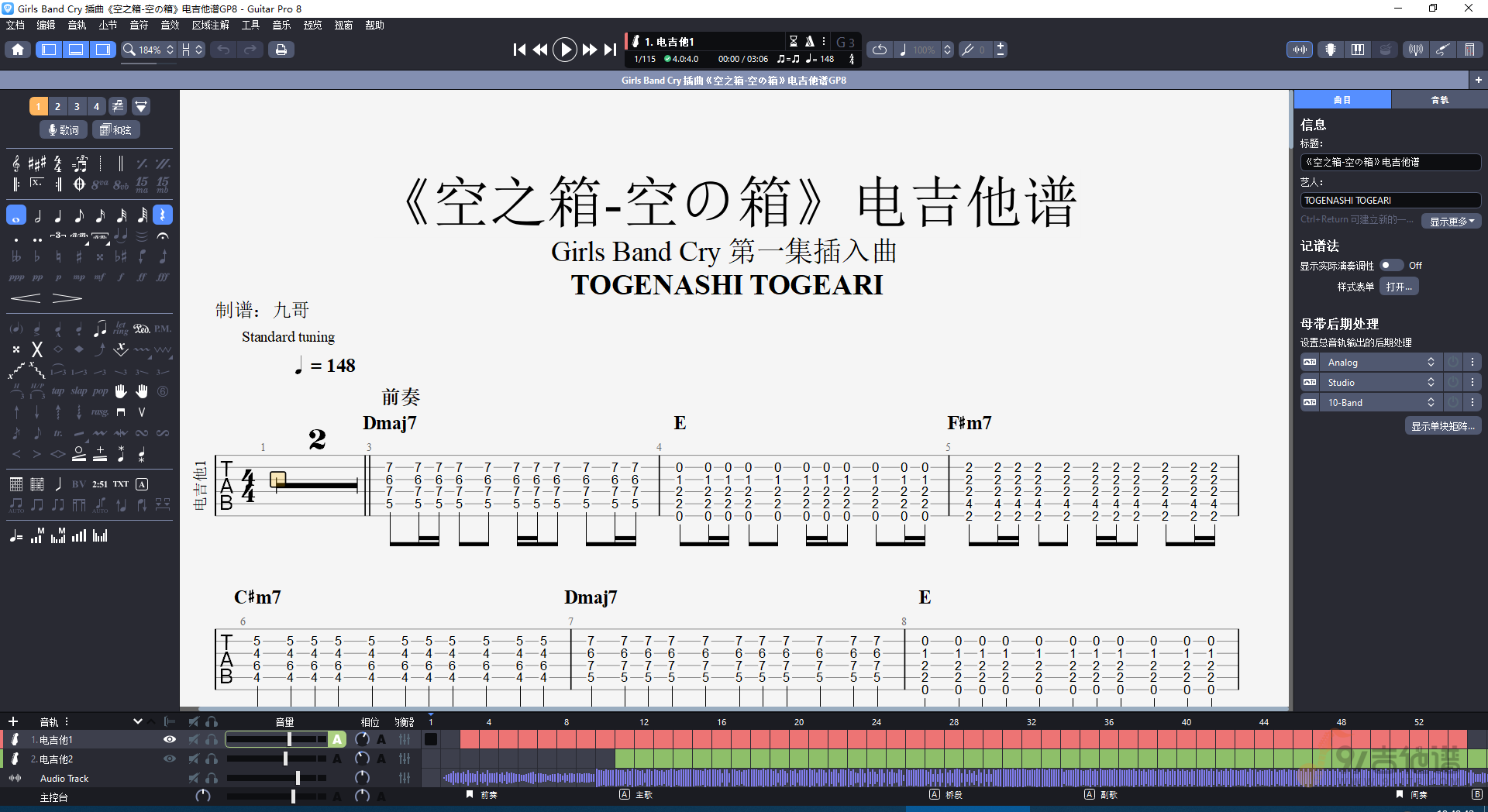Open the clef settings icon
The height and width of the screenshot is (812, 1488).
(x=16, y=163)
